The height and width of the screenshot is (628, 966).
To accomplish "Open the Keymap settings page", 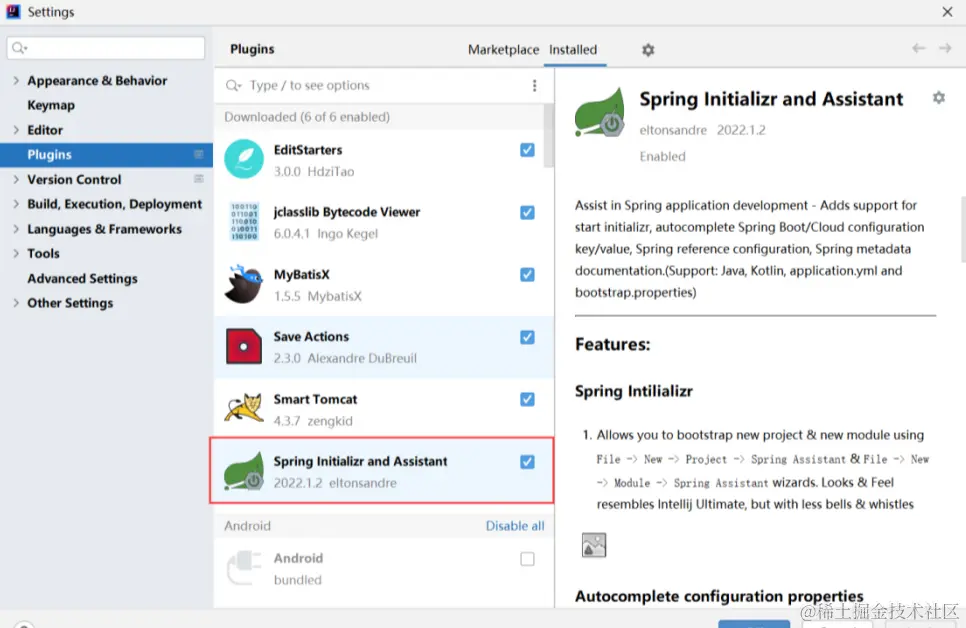I will point(51,105).
